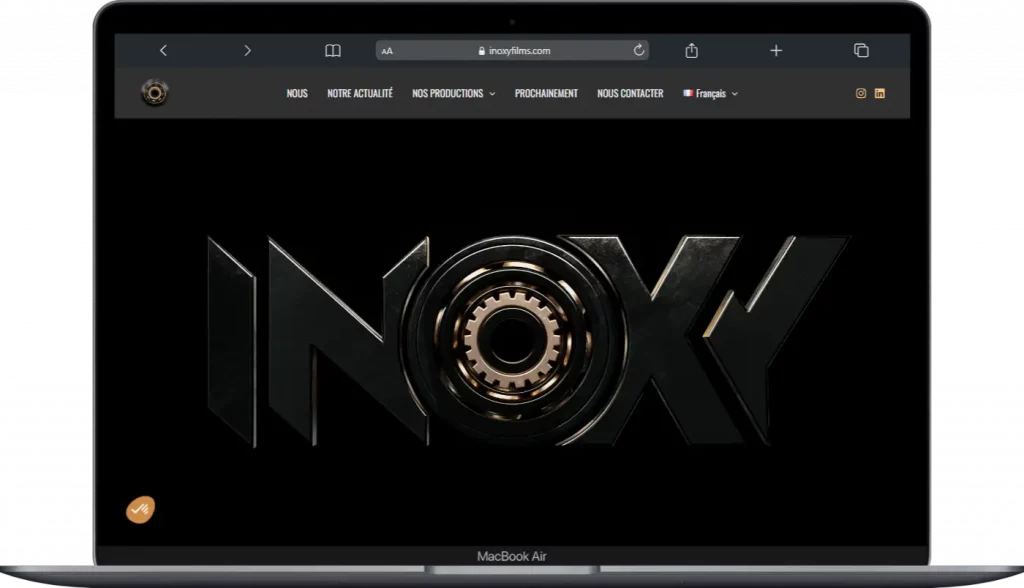Open the orange chat widget bubble
The image size is (1024, 588).
pyautogui.click(x=139, y=508)
